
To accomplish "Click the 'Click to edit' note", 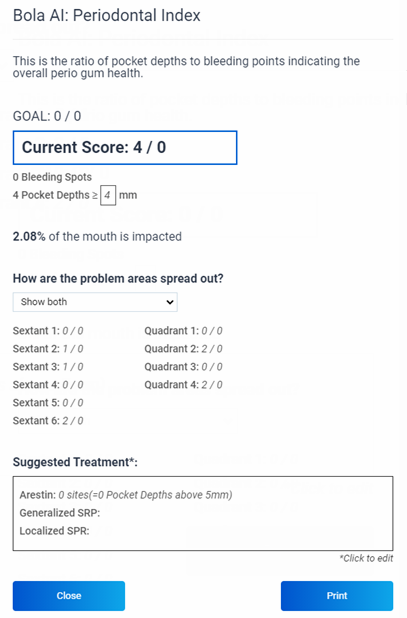I will click(366, 558).
